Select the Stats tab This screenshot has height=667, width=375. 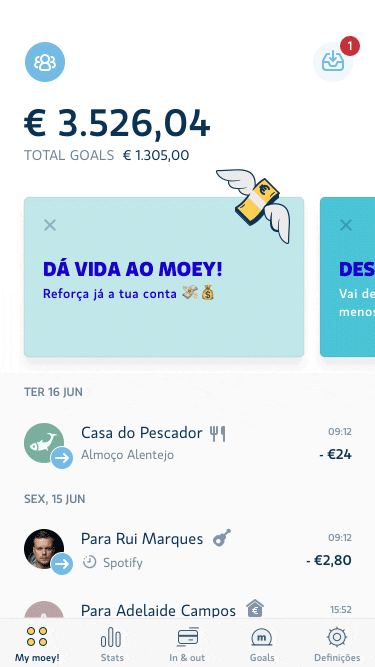click(112, 644)
